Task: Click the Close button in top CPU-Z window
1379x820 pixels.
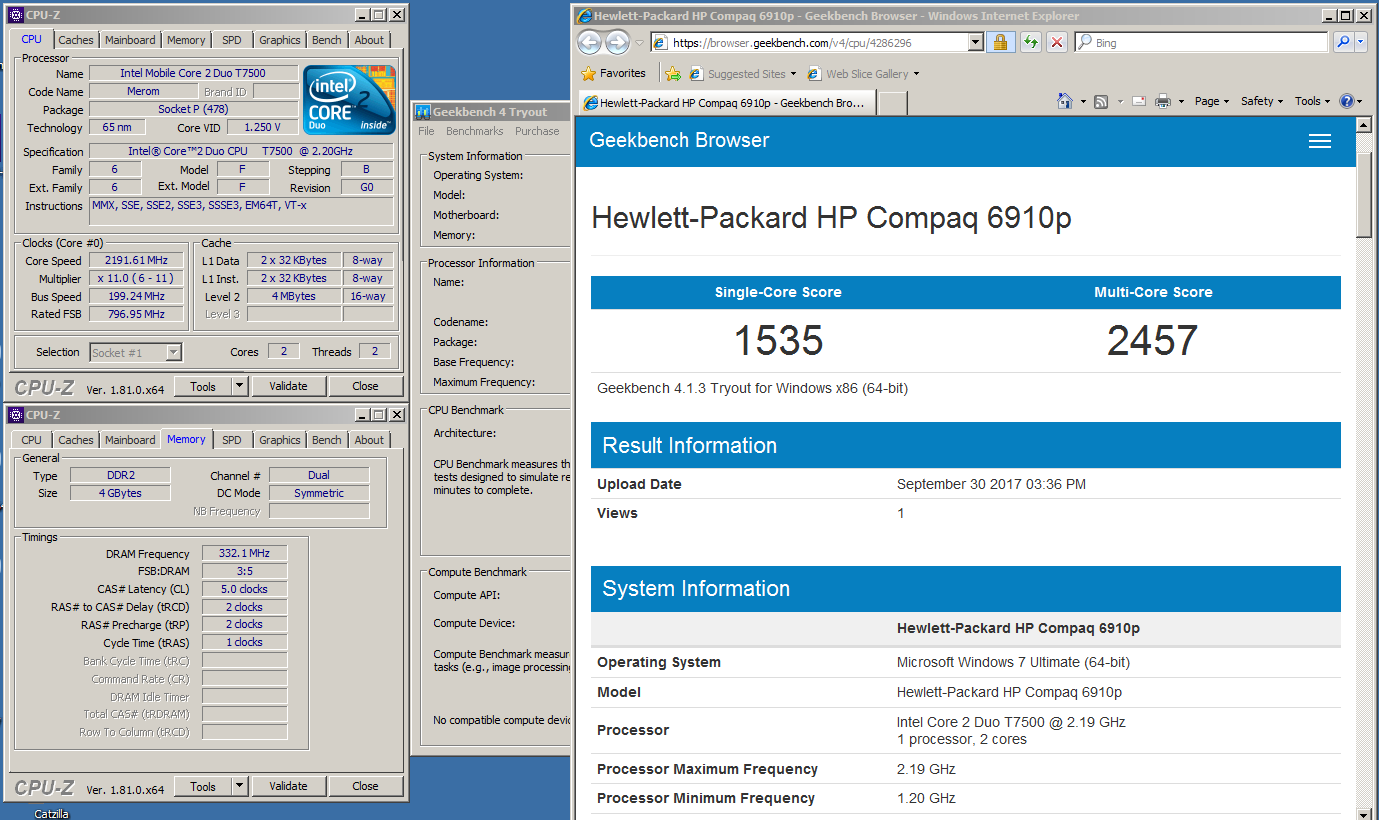Action: tap(365, 386)
